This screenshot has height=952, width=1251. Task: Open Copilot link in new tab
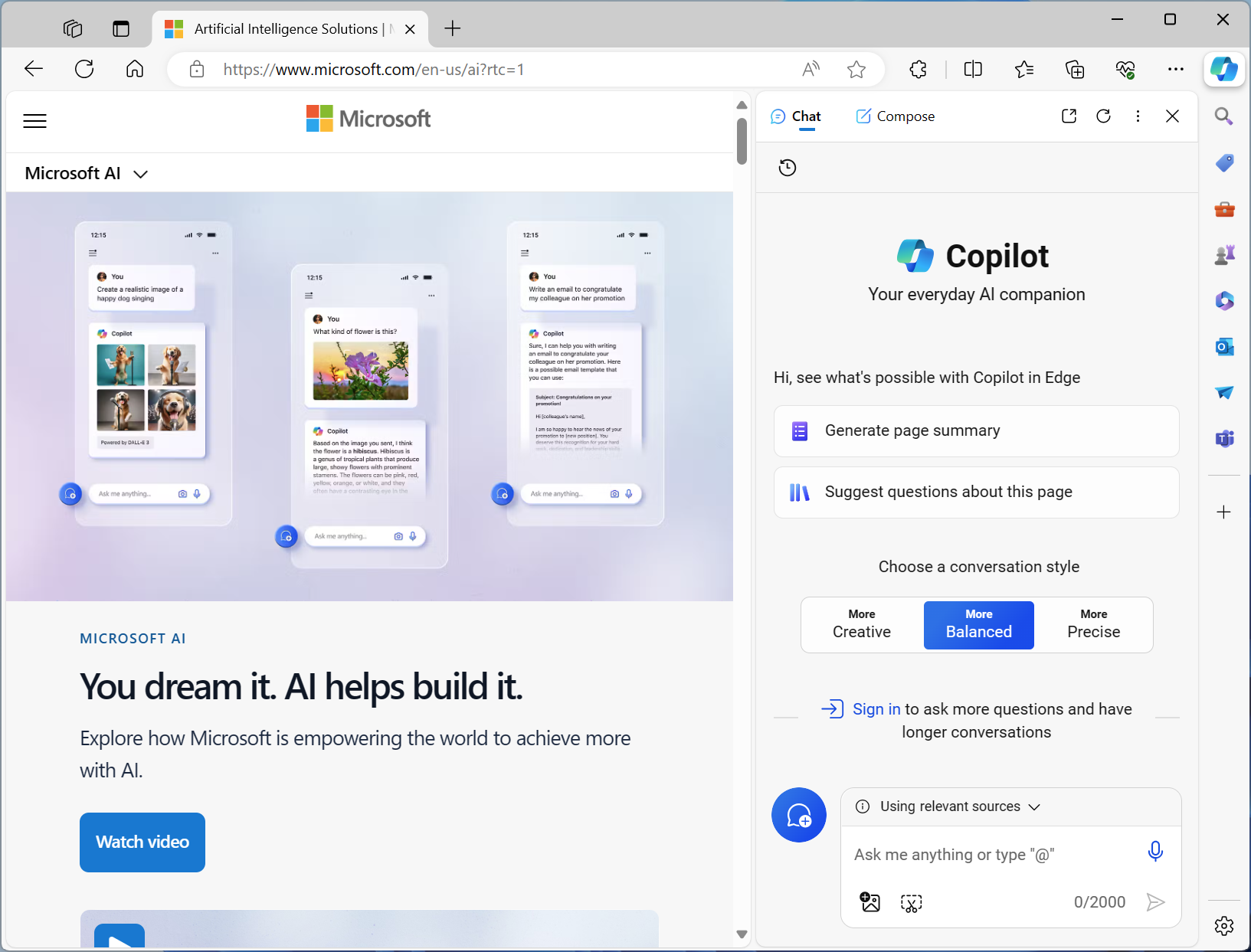coord(1069,116)
